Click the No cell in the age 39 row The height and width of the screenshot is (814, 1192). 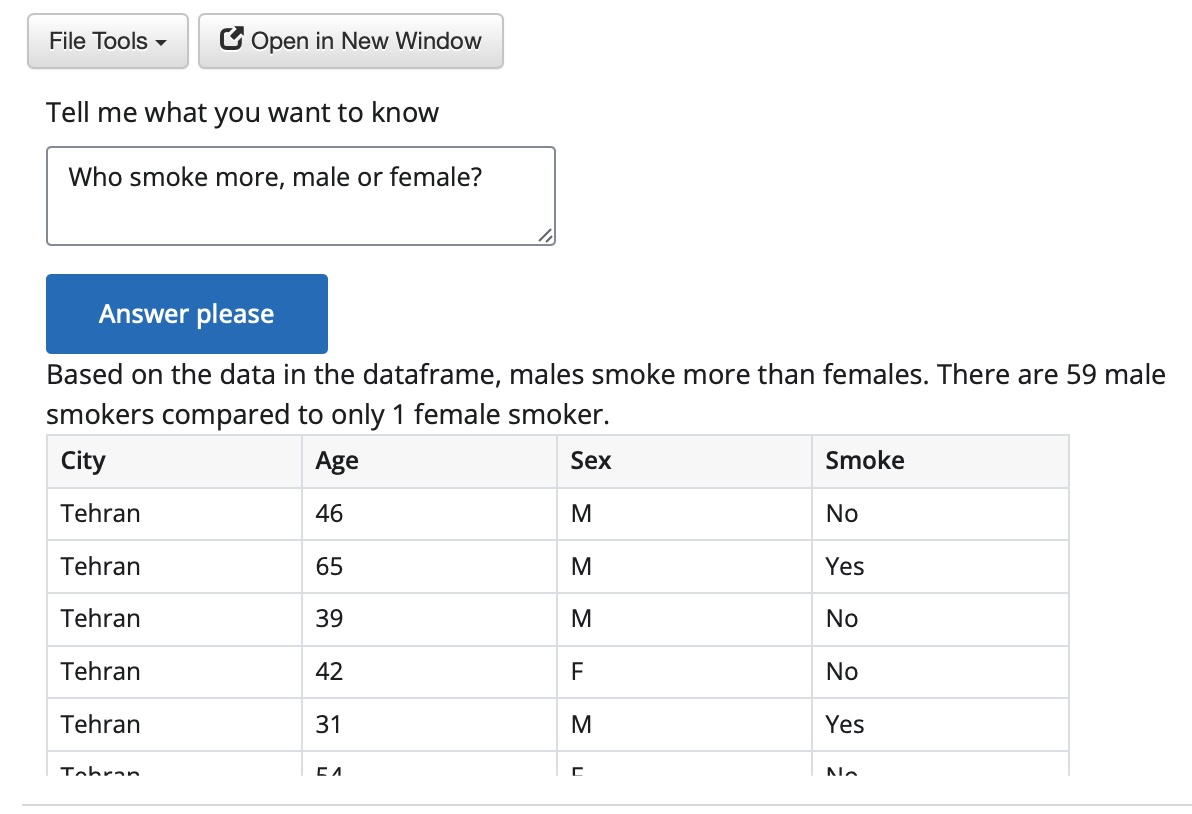841,619
